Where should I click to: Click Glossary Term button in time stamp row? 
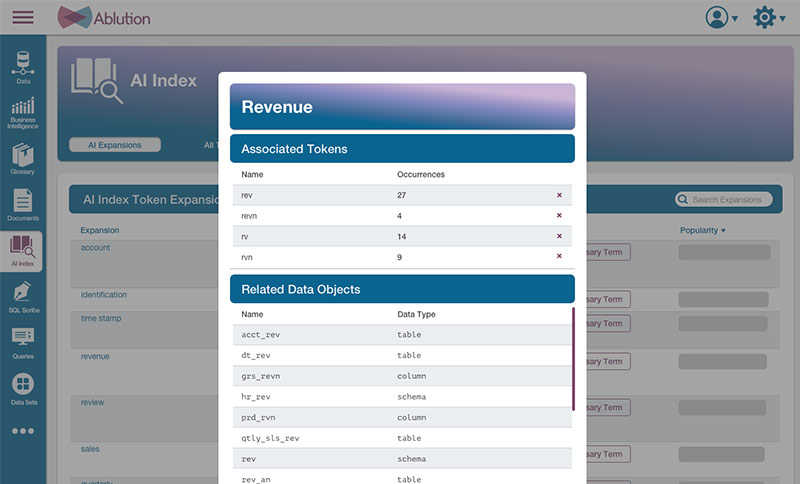[608, 323]
